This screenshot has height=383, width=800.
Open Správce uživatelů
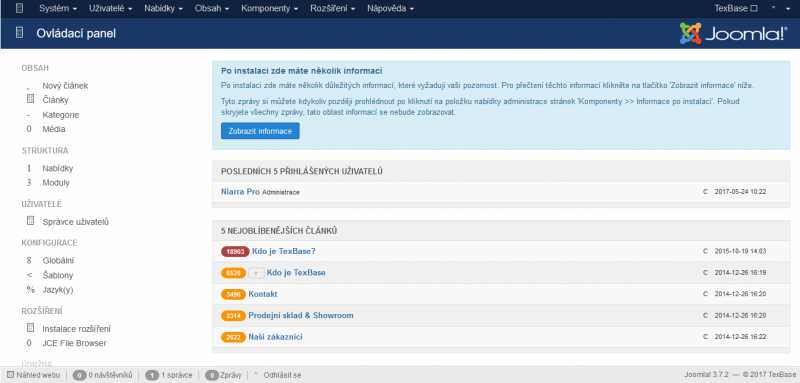coord(76,222)
